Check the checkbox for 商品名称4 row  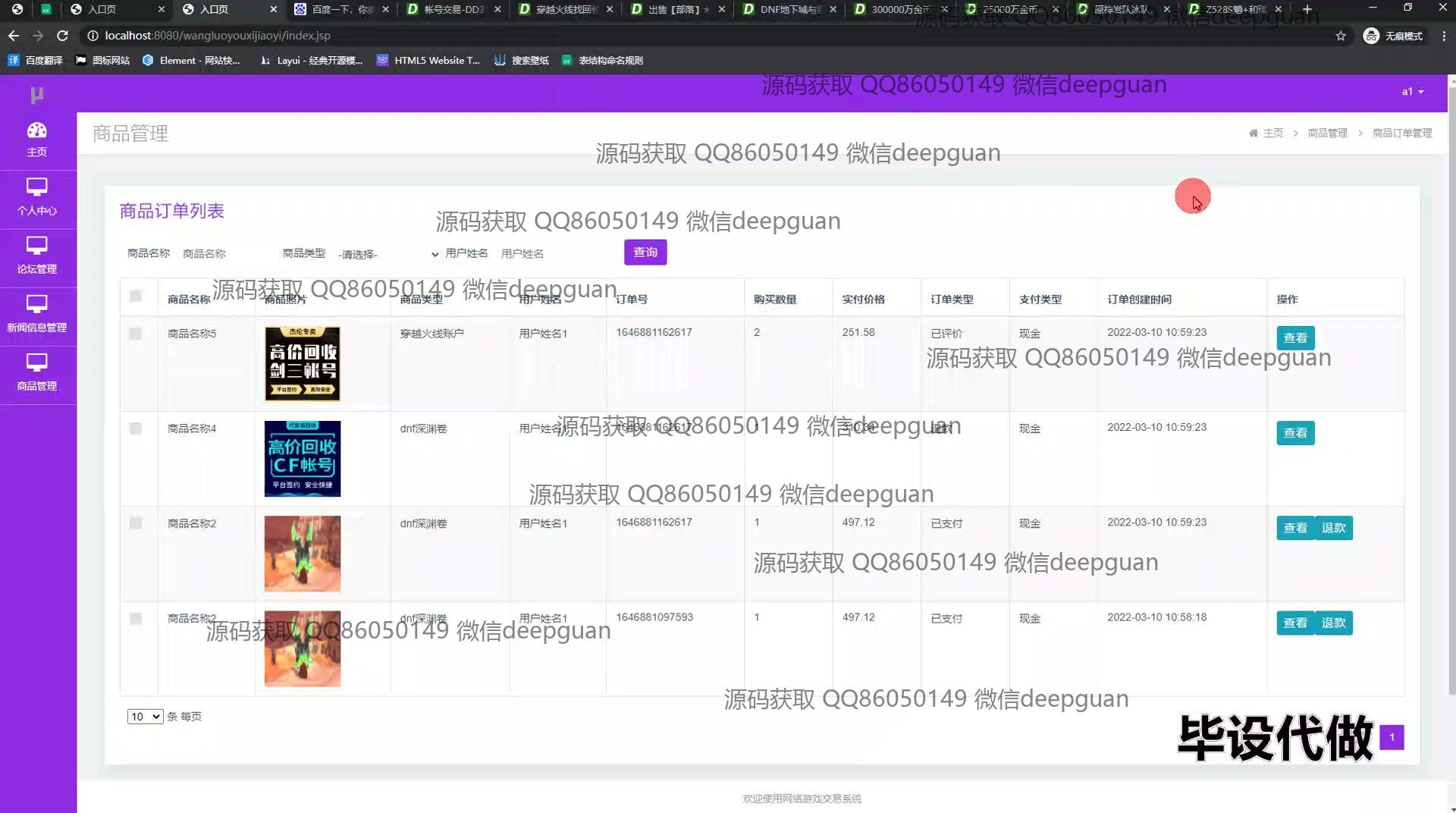(x=136, y=428)
